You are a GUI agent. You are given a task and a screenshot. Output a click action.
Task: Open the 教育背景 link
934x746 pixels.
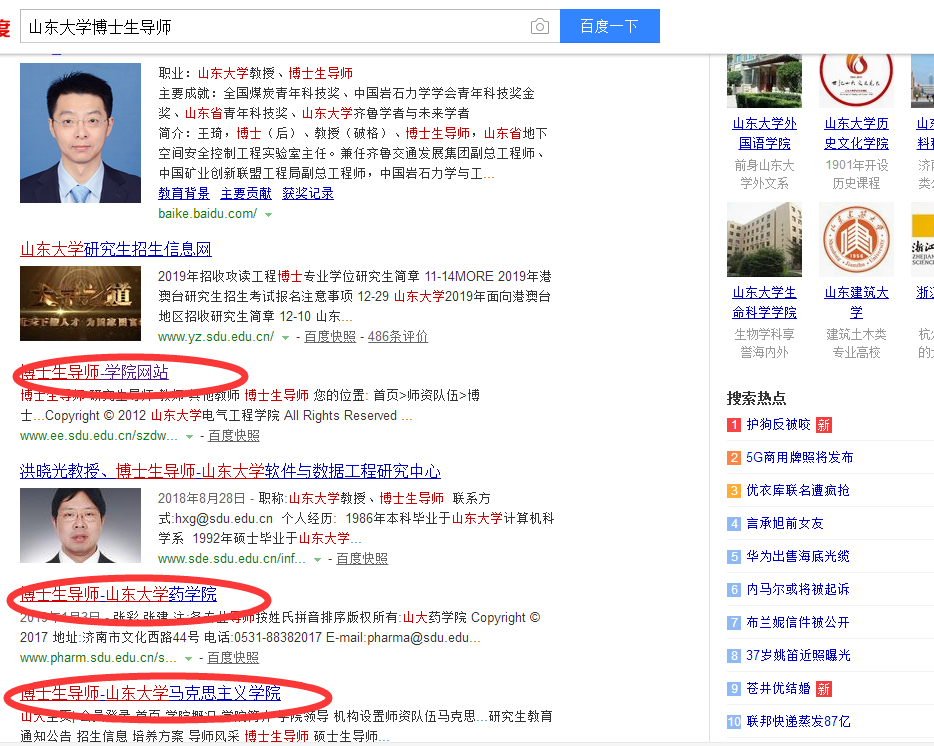184,193
